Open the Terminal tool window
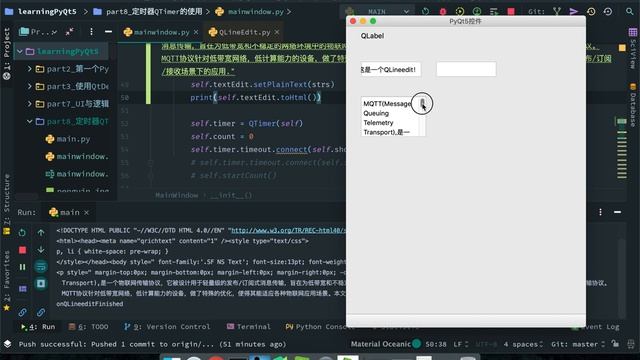The image size is (640, 360). (249, 327)
